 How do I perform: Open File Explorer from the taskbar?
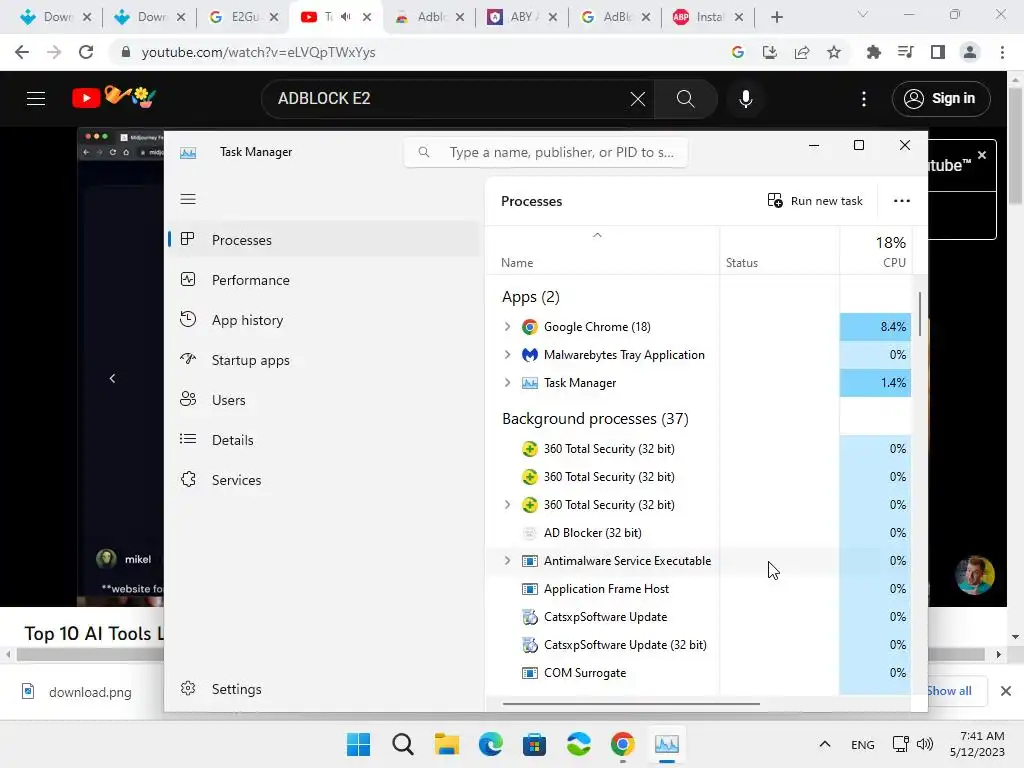(447, 744)
